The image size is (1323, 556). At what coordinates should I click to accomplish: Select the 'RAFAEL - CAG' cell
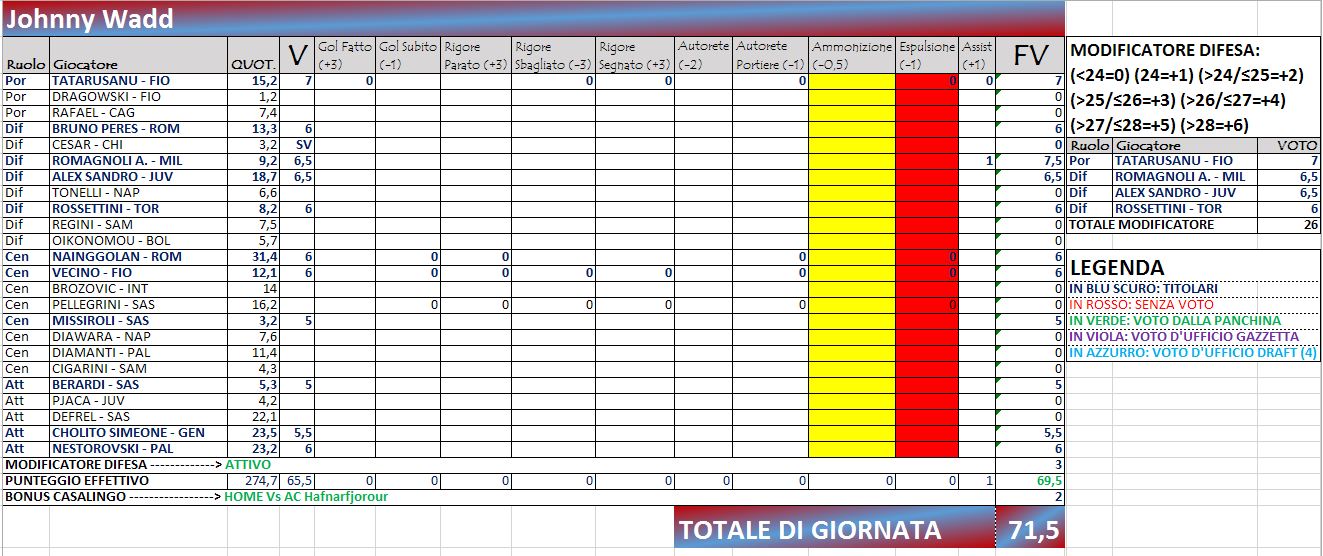(138, 112)
